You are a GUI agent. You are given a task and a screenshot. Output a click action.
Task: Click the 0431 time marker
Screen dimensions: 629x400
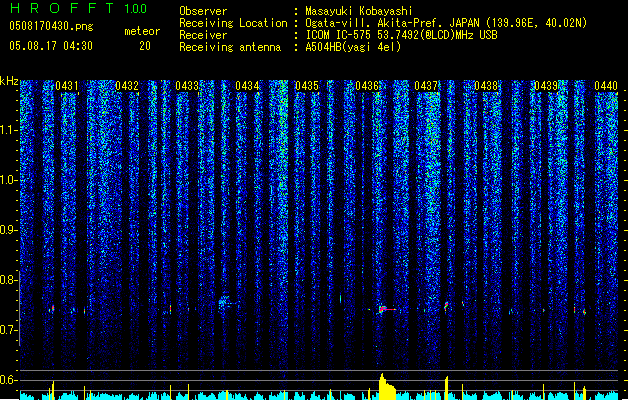tap(67, 86)
